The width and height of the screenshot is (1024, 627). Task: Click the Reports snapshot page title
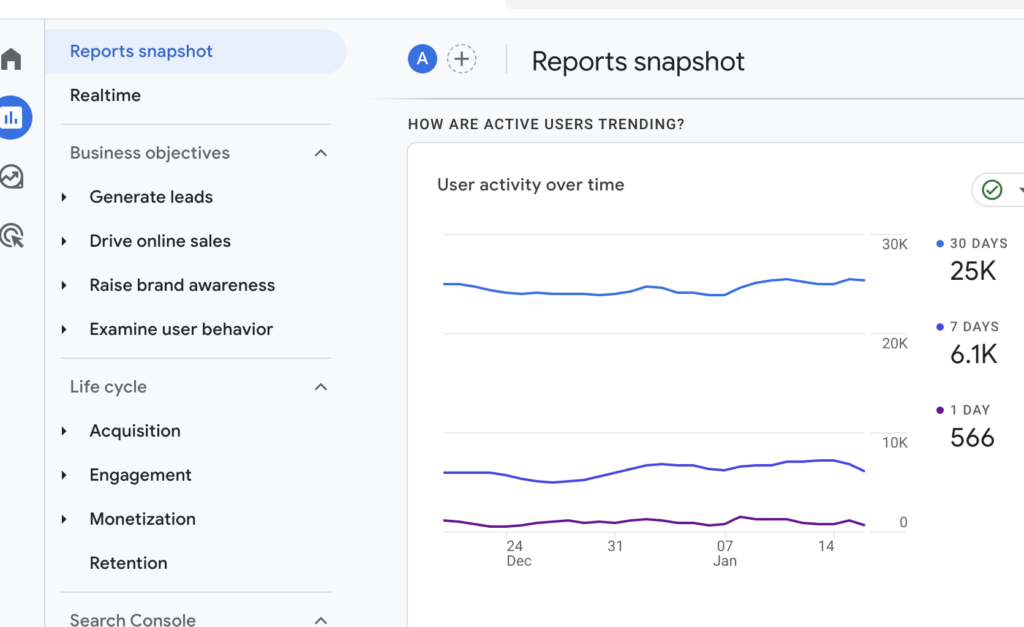[638, 61]
